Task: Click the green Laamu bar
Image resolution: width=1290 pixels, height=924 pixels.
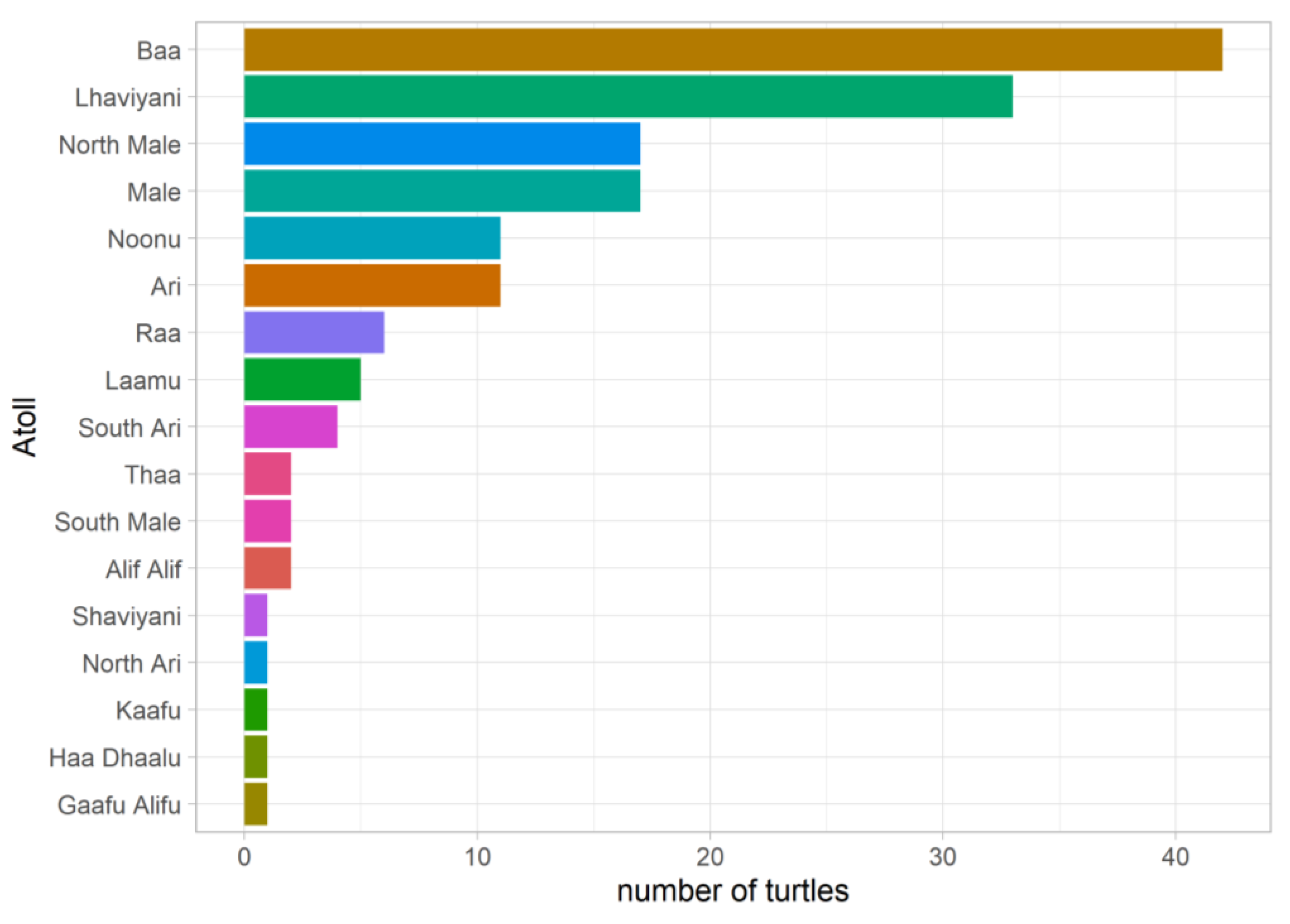Action: [302, 380]
